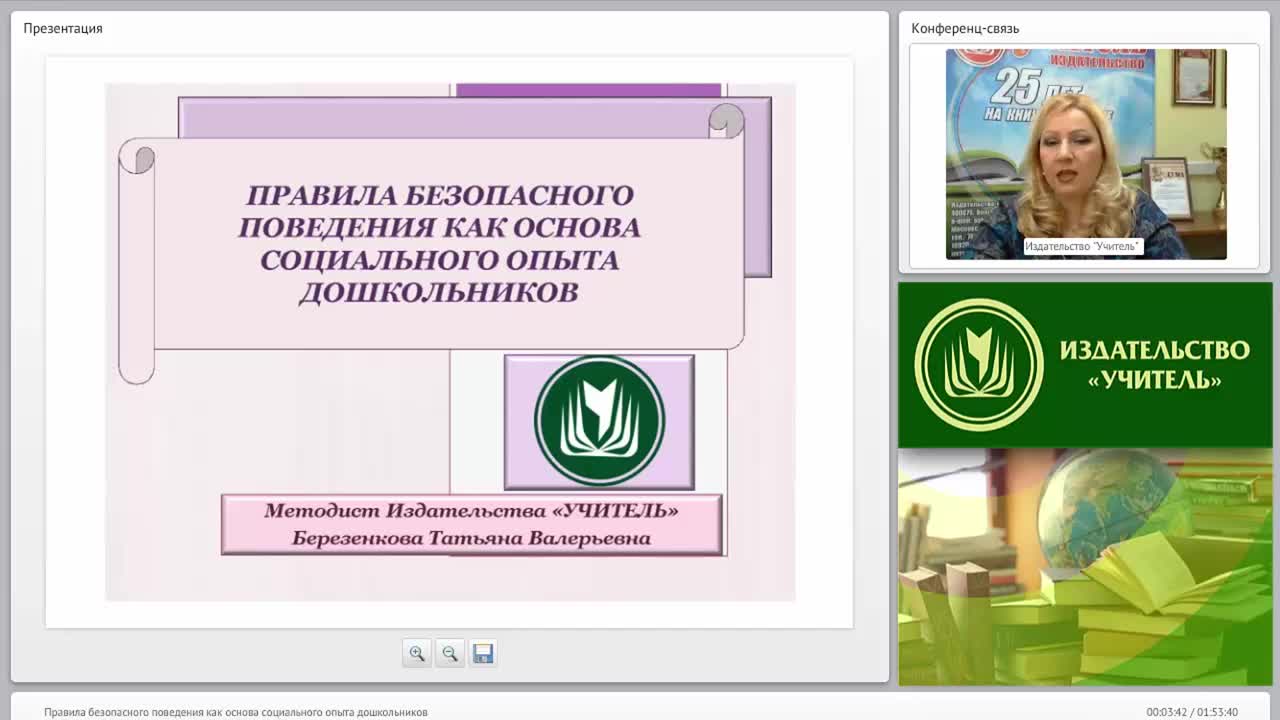
Task: Zoom out the presentation slide
Action: pos(450,653)
